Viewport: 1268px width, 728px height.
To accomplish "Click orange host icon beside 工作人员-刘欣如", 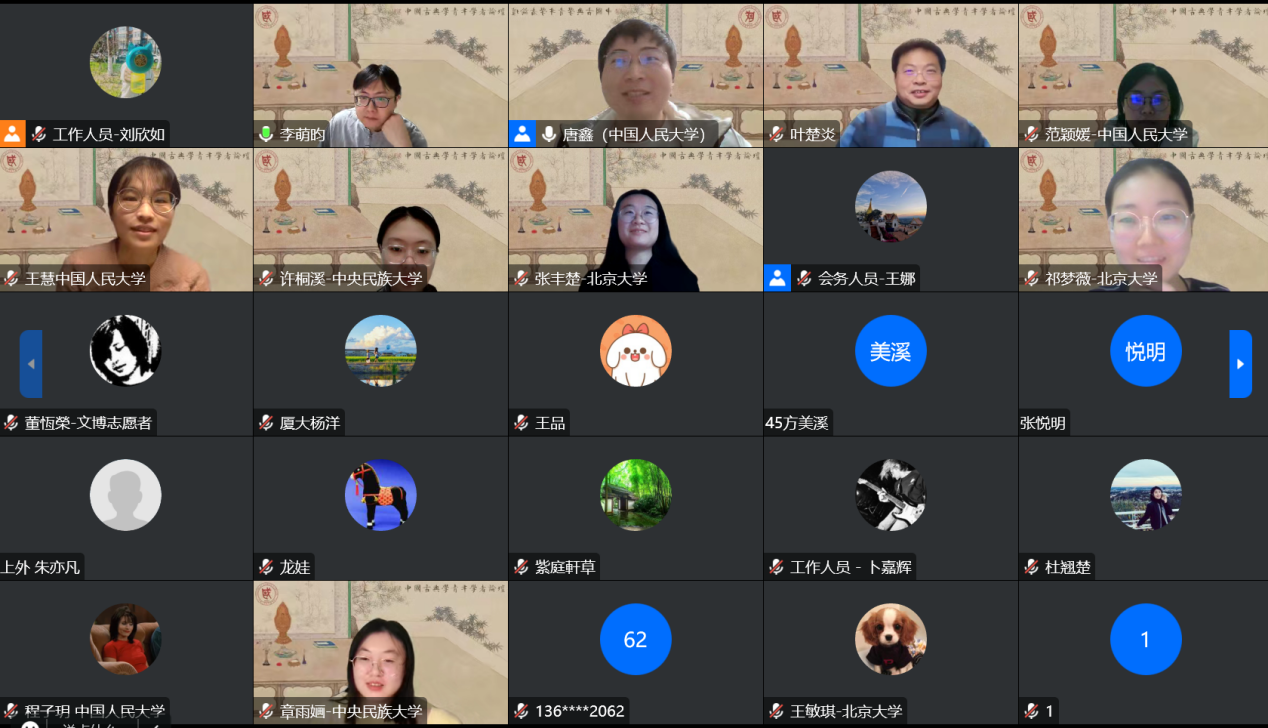I will point(12,134).
